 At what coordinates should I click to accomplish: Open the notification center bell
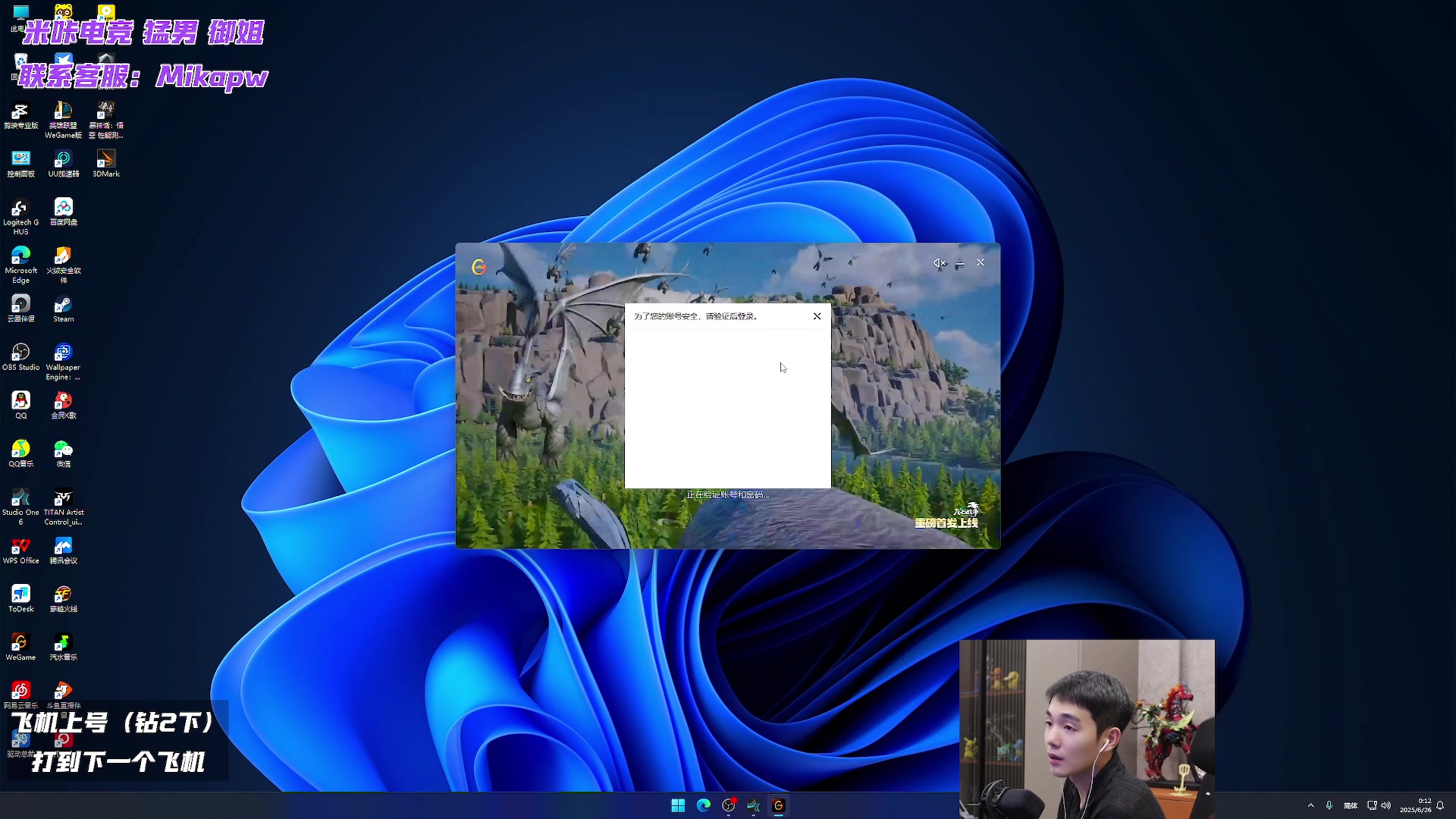[x=1440, y=805]
